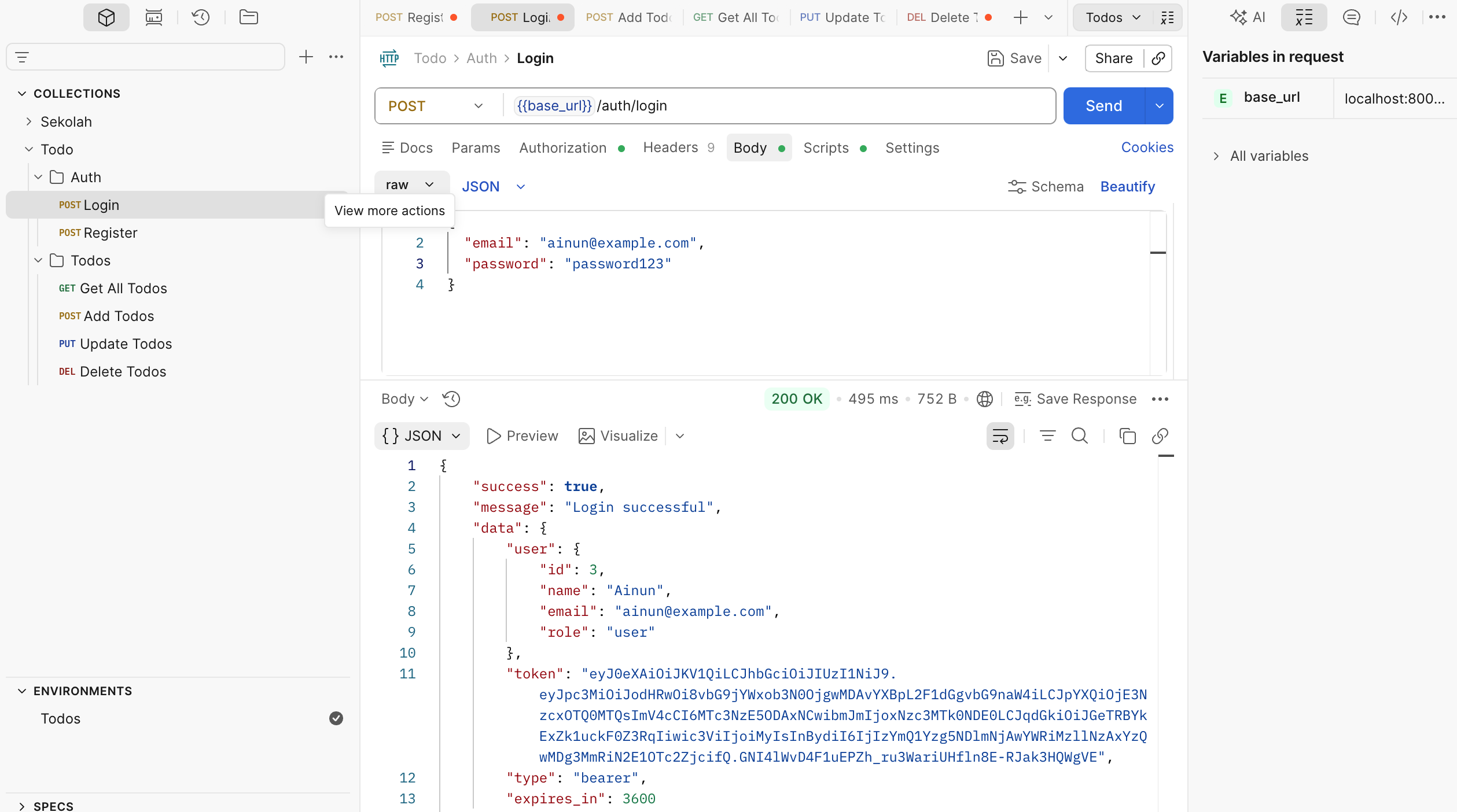Click the Share button

[1114, 58]
